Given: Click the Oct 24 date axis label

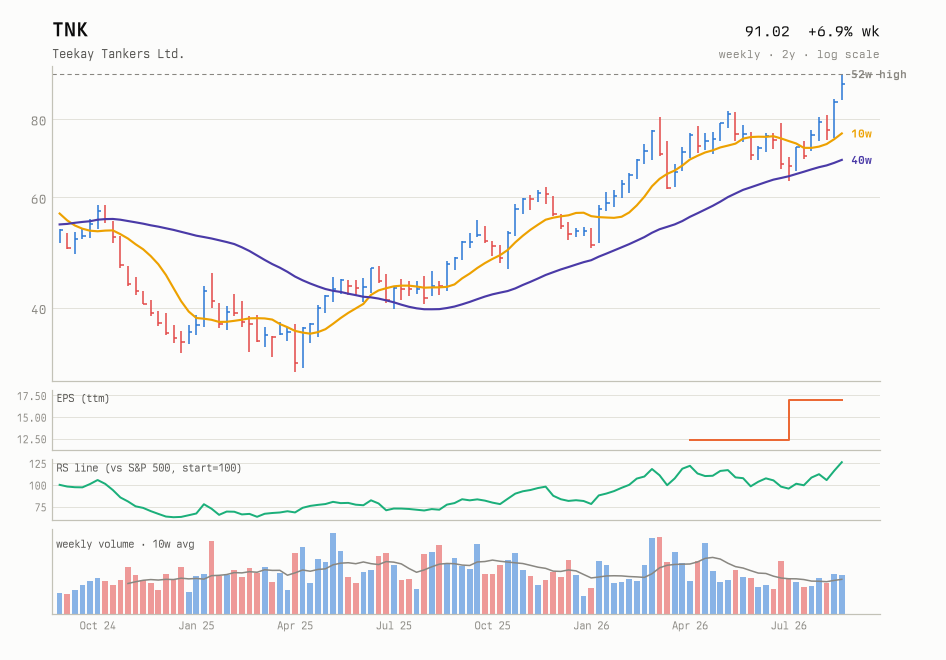Looking at the screenshot, I should point(97,626).
